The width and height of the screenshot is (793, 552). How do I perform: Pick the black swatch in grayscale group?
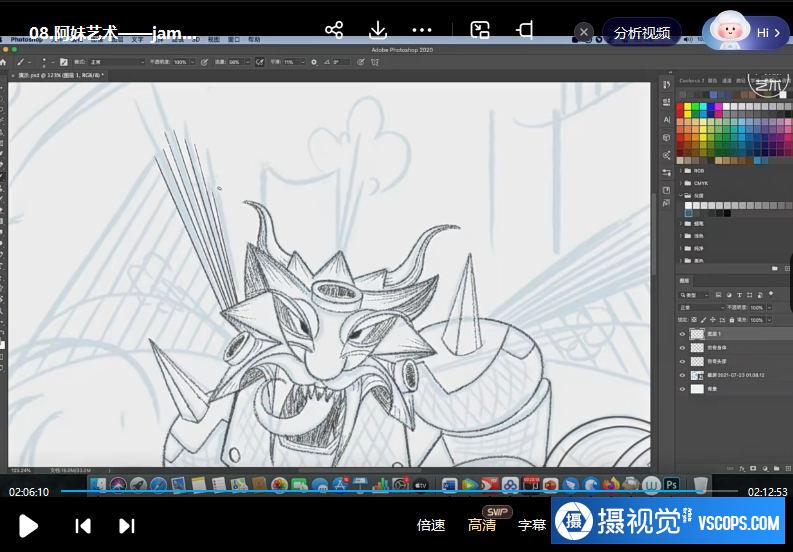pos(727,213)
